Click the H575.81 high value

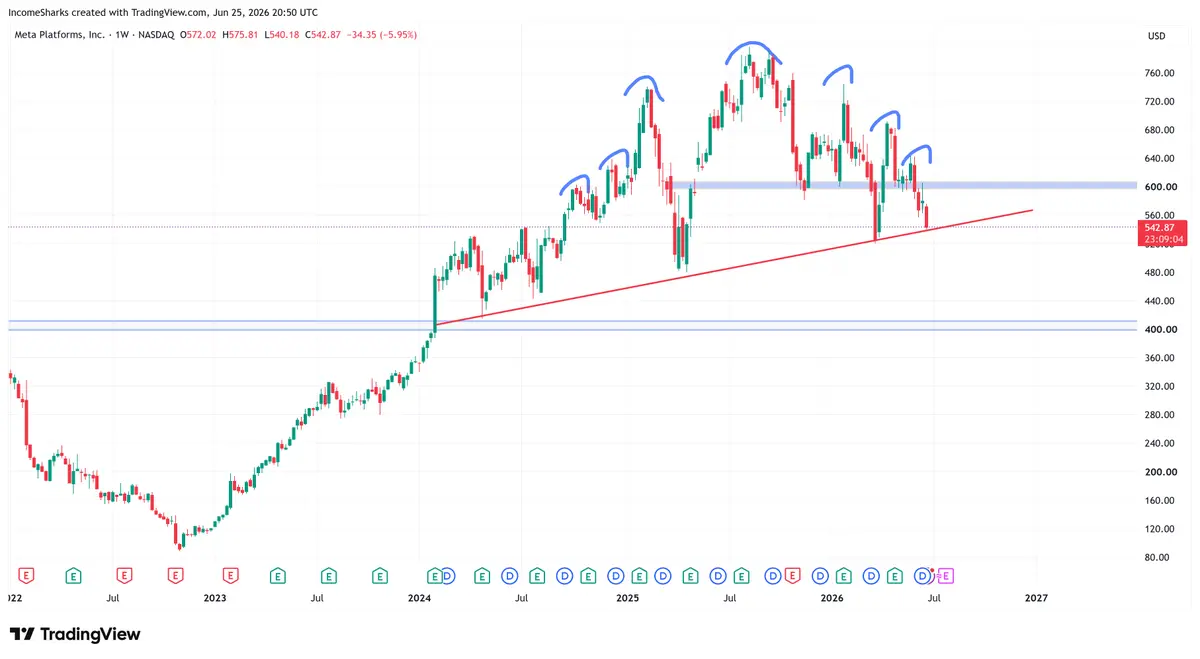tap(240, 35)
